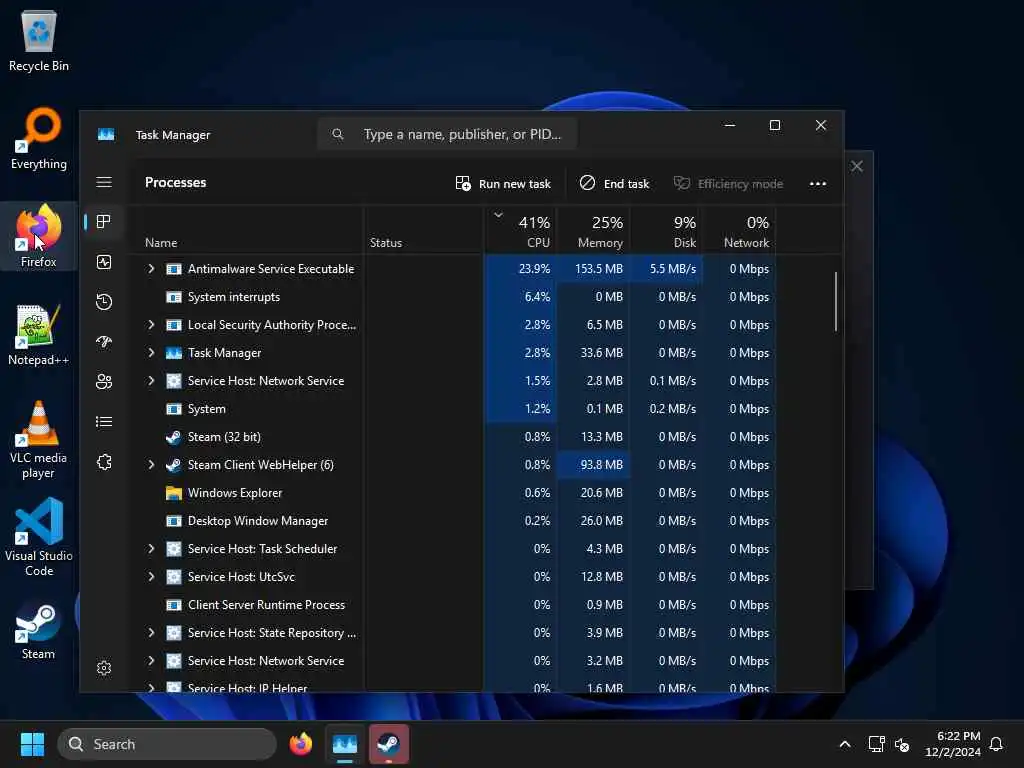Open the Performance page icon in sidebar

click(104, 262)
